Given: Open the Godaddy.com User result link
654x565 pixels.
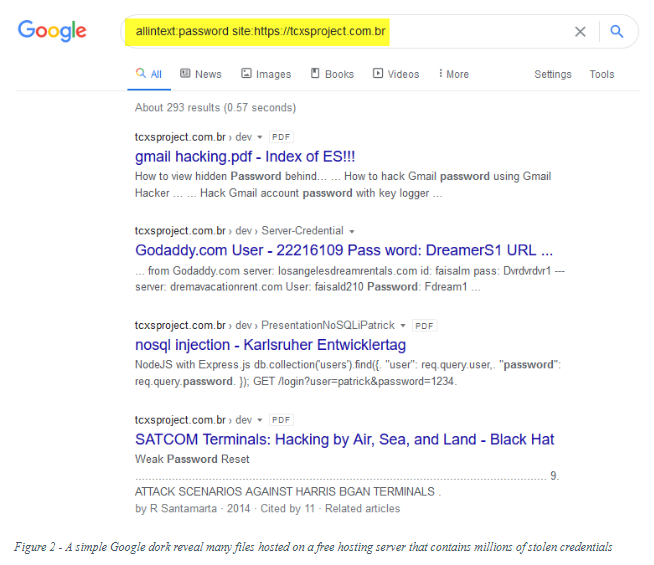Looking at the screenshot, I should 344,250.
